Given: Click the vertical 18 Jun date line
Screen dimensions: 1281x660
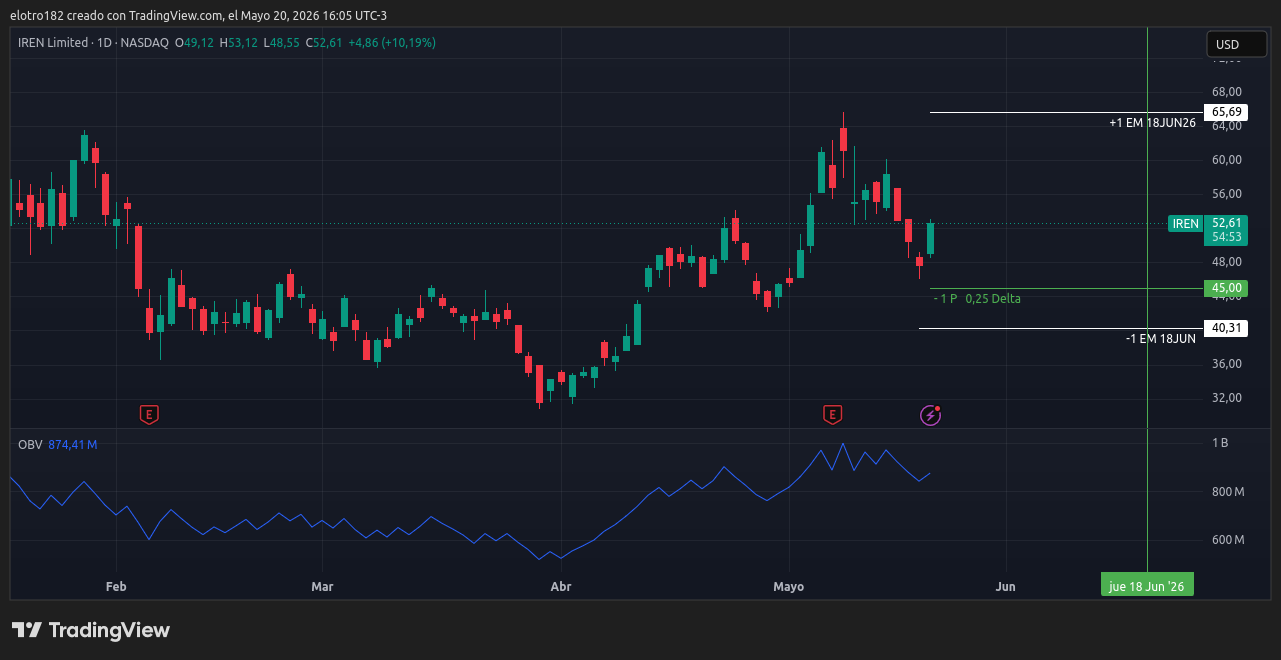Looking at the screenshot, I should (1147, 300).
